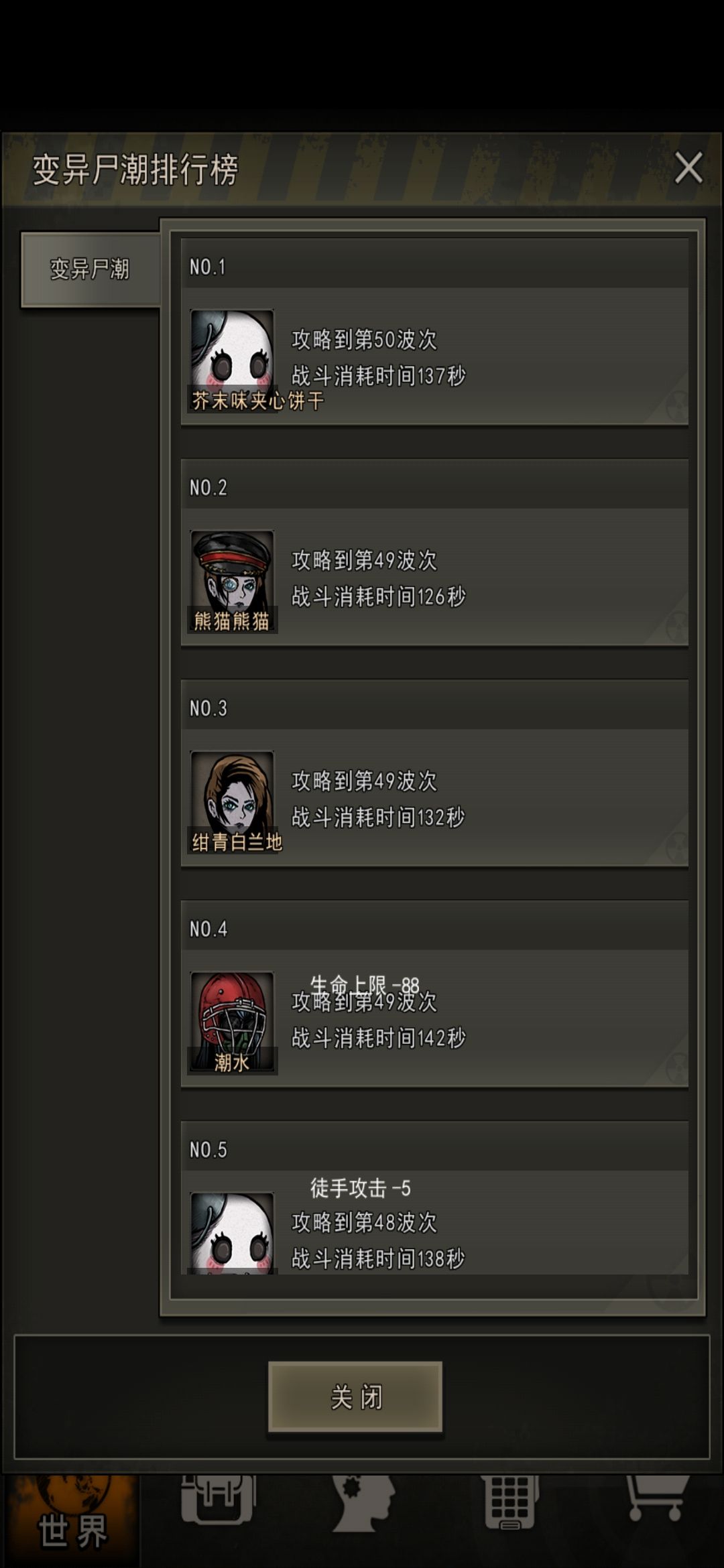The width and height of the screenshot is (724, 1568).
Task: Tap red helmet avatar of 潮水
Action: pos(232,1023)
